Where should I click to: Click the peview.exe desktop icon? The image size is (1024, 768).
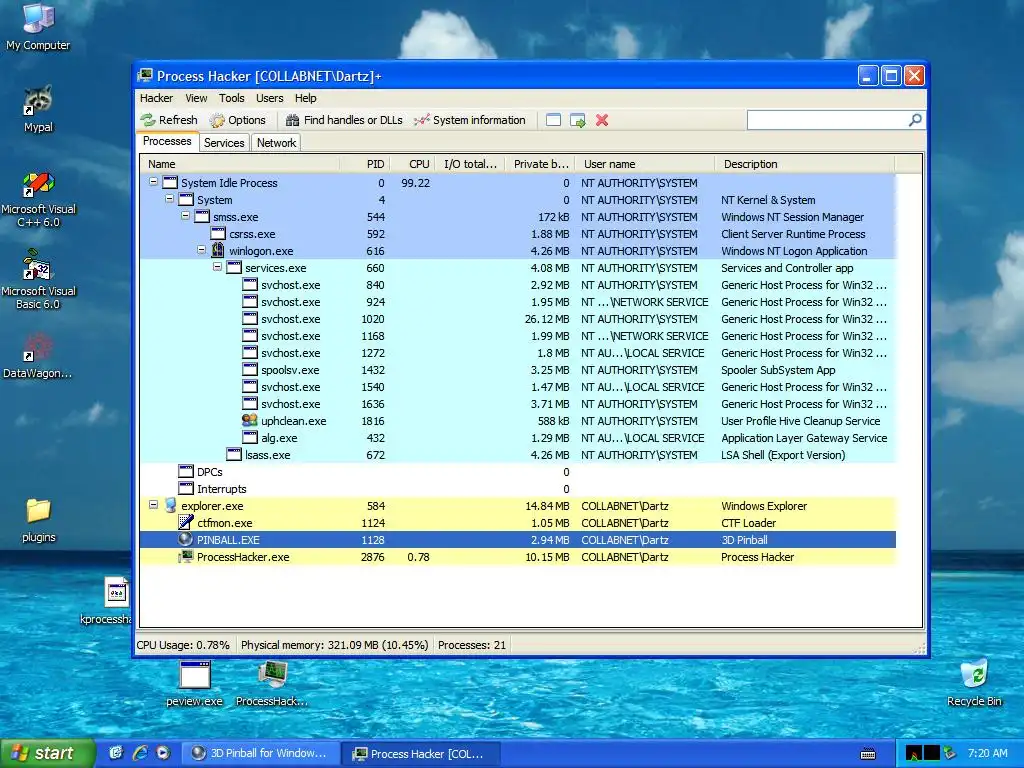coord(195,684)
